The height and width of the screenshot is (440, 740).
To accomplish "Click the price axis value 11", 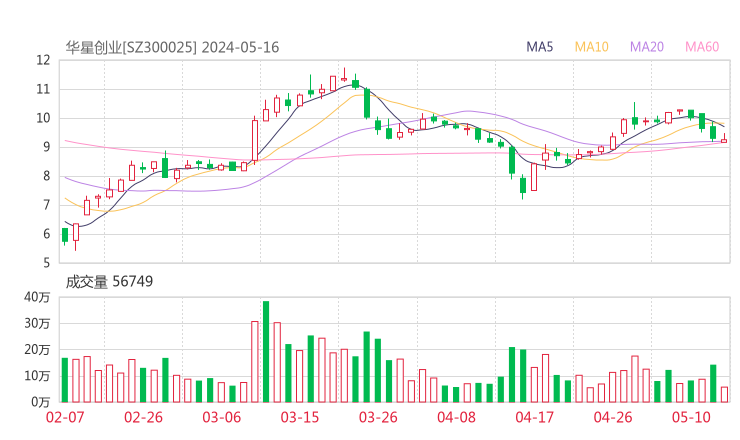I will tap(43, 89).
